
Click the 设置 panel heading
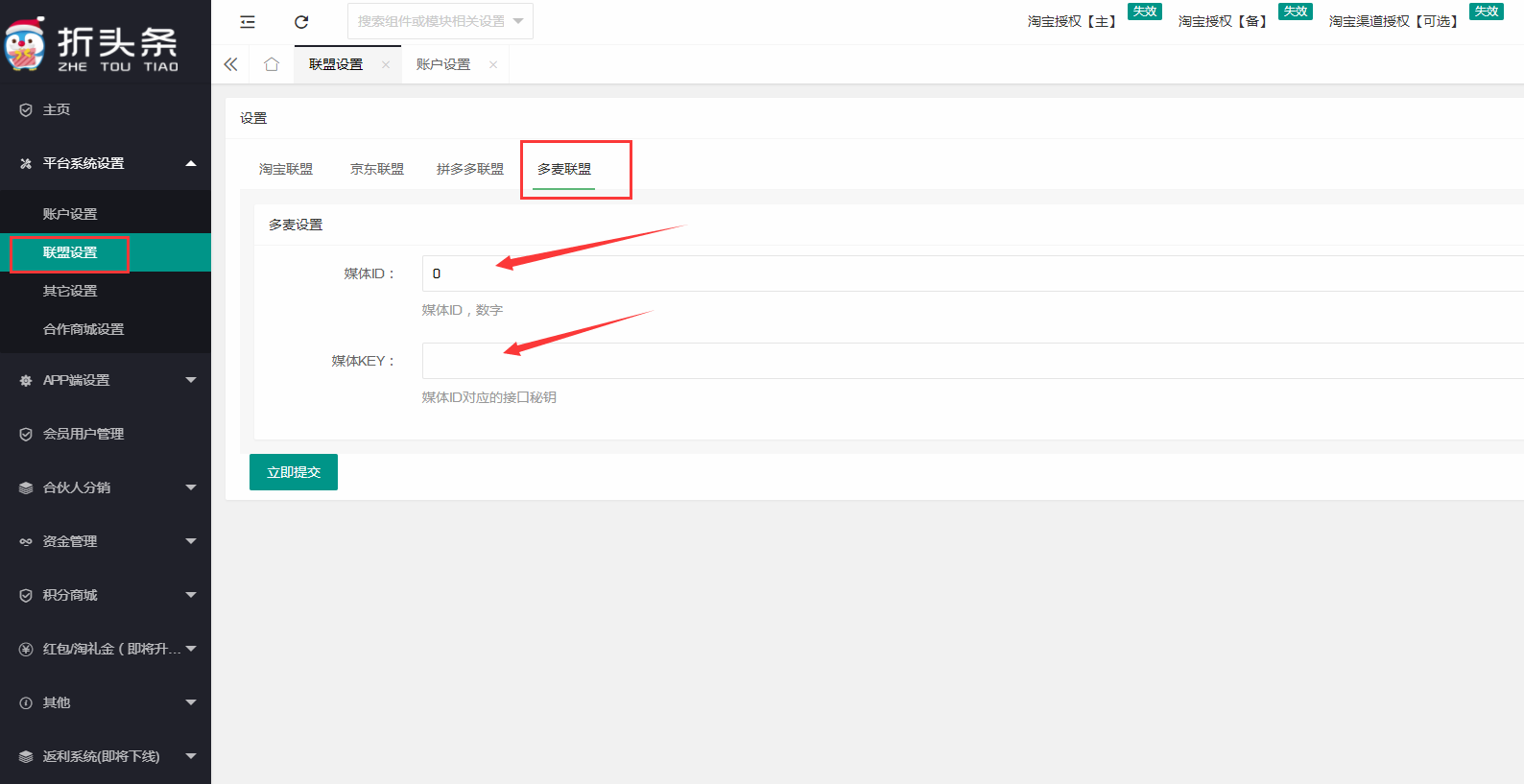pos(253,118)
